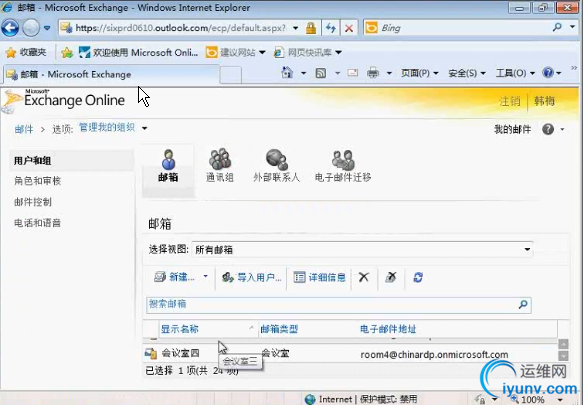Click the 导入用户... import button
The height and width of the screenshot is (405, 583).
pyautogui.click(x=251, y=277)
